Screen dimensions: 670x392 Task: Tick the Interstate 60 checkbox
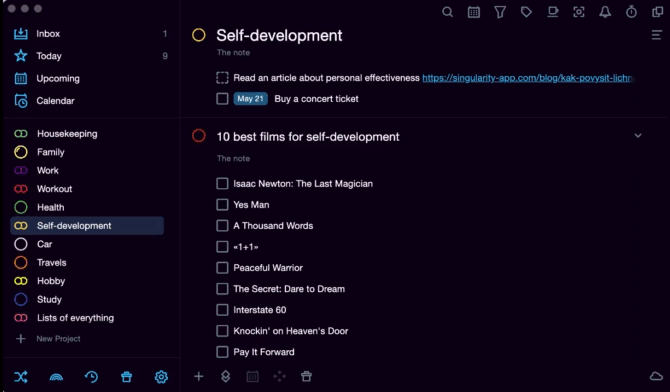pos(222,310)
